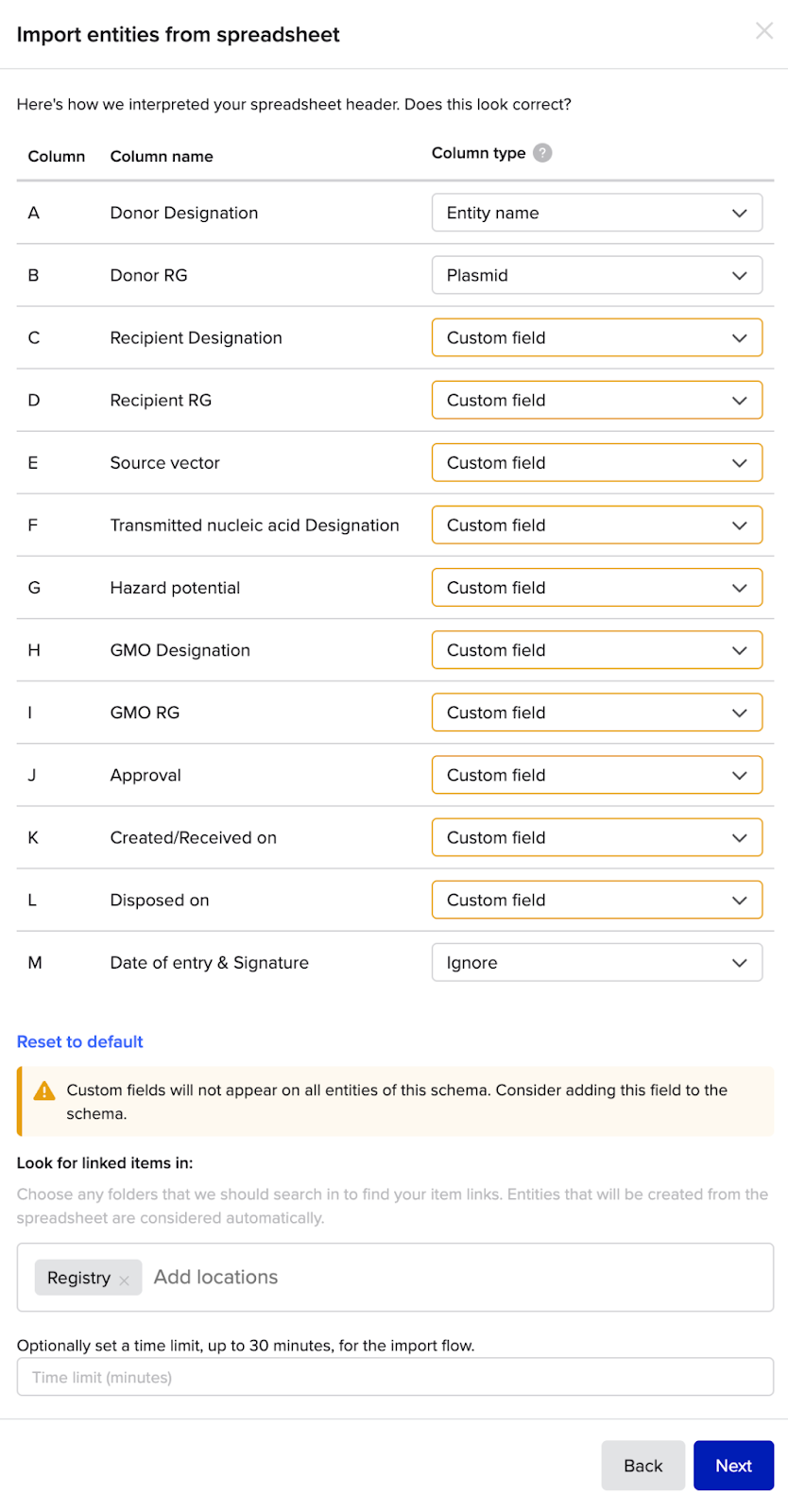Screen dimensions: 788x1512
Task: Open Donor RG Plasmid type dropdown
Action: point(596,275)
